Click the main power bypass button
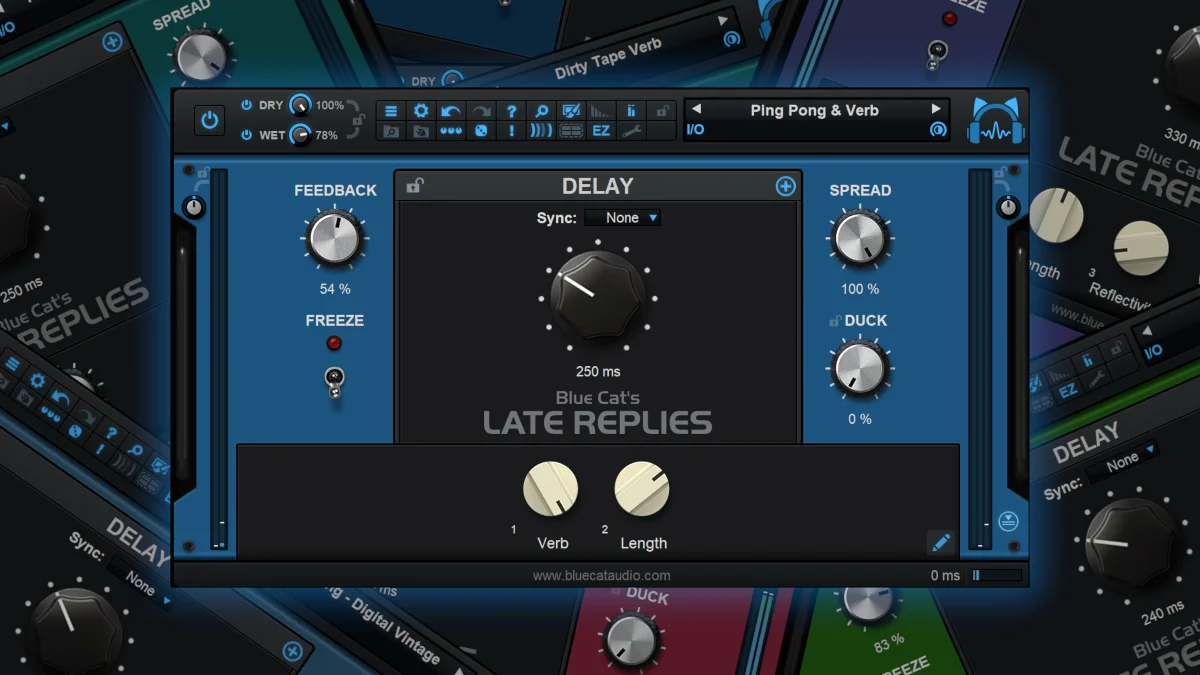 point(209,120)
